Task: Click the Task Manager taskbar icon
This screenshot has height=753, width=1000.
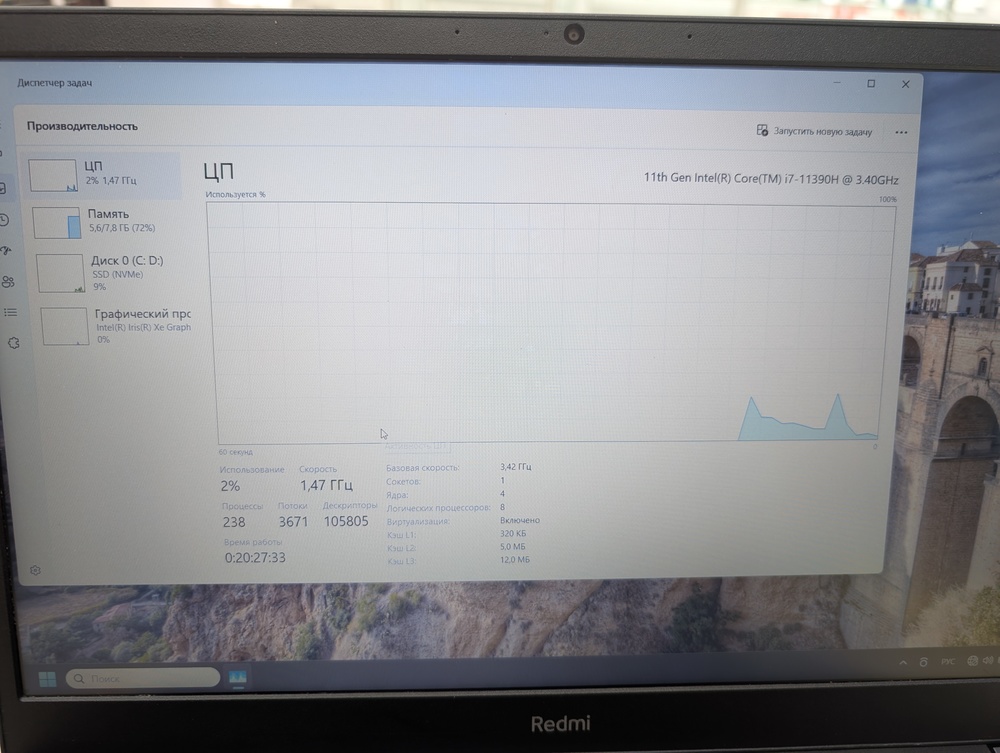Action: [x=238, y=678]
